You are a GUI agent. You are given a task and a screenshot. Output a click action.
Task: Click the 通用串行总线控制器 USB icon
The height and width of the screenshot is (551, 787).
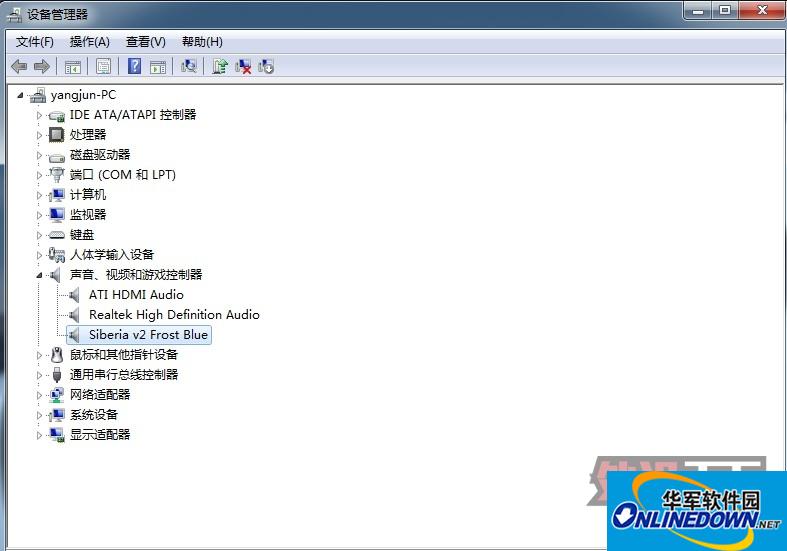pyautogui.click(x=57, y=375)
